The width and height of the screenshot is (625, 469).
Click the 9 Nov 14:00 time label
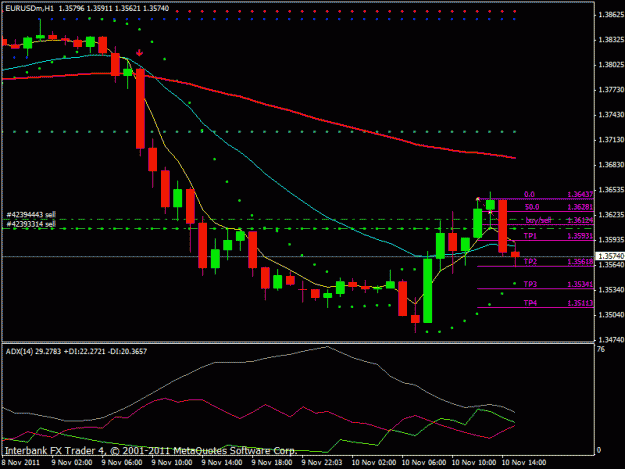coord(222,462)
